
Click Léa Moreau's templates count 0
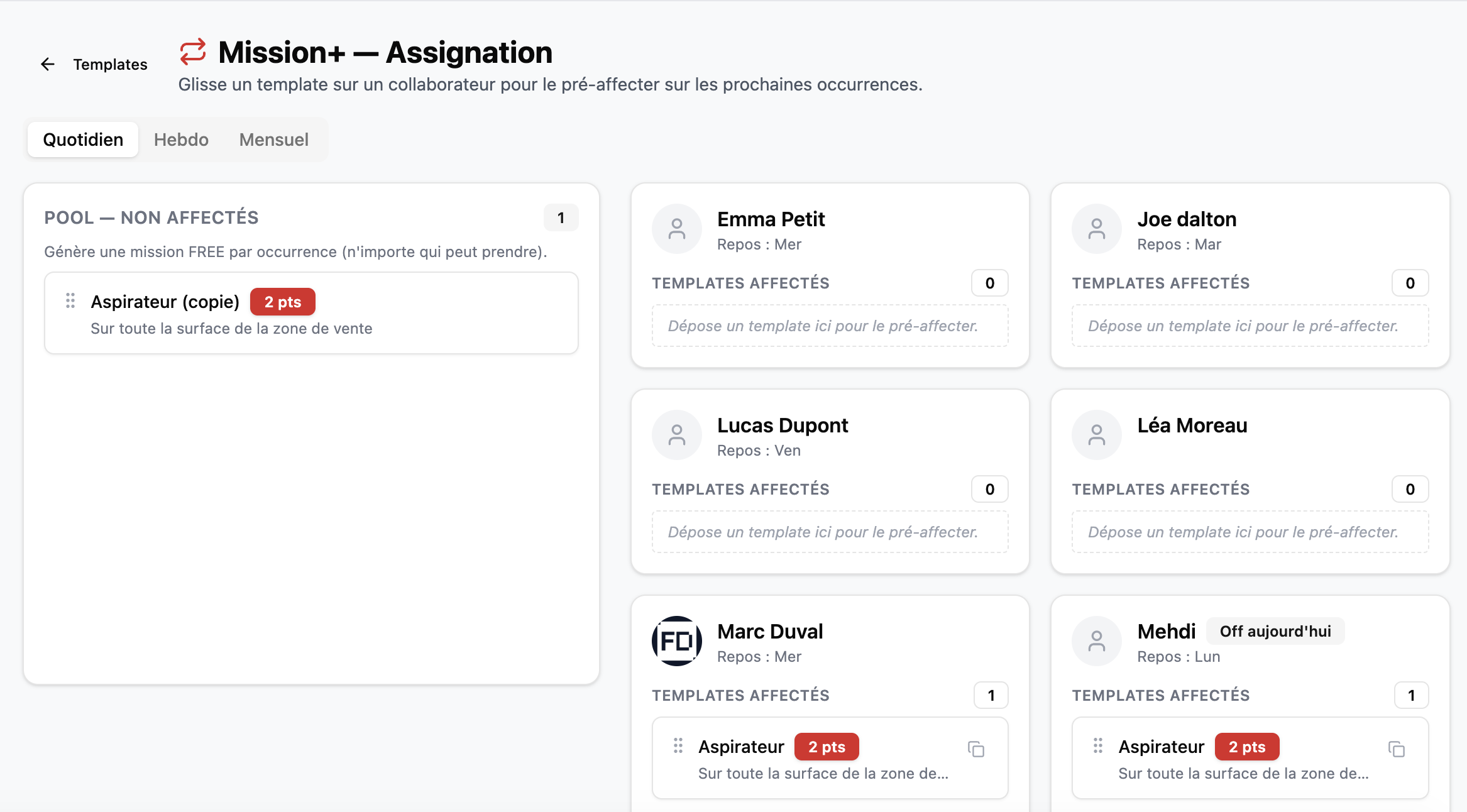pyautogui.click(x=1410, y=490)
